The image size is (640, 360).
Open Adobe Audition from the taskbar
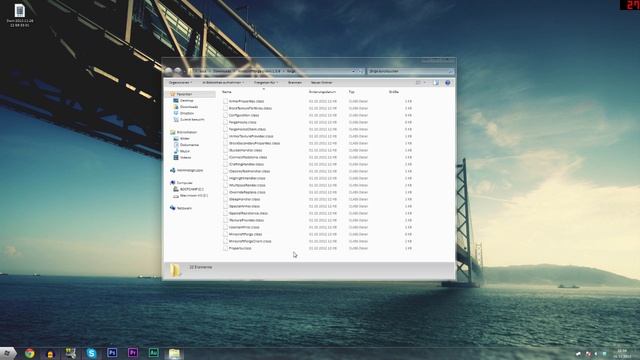(x=153, y=353)
